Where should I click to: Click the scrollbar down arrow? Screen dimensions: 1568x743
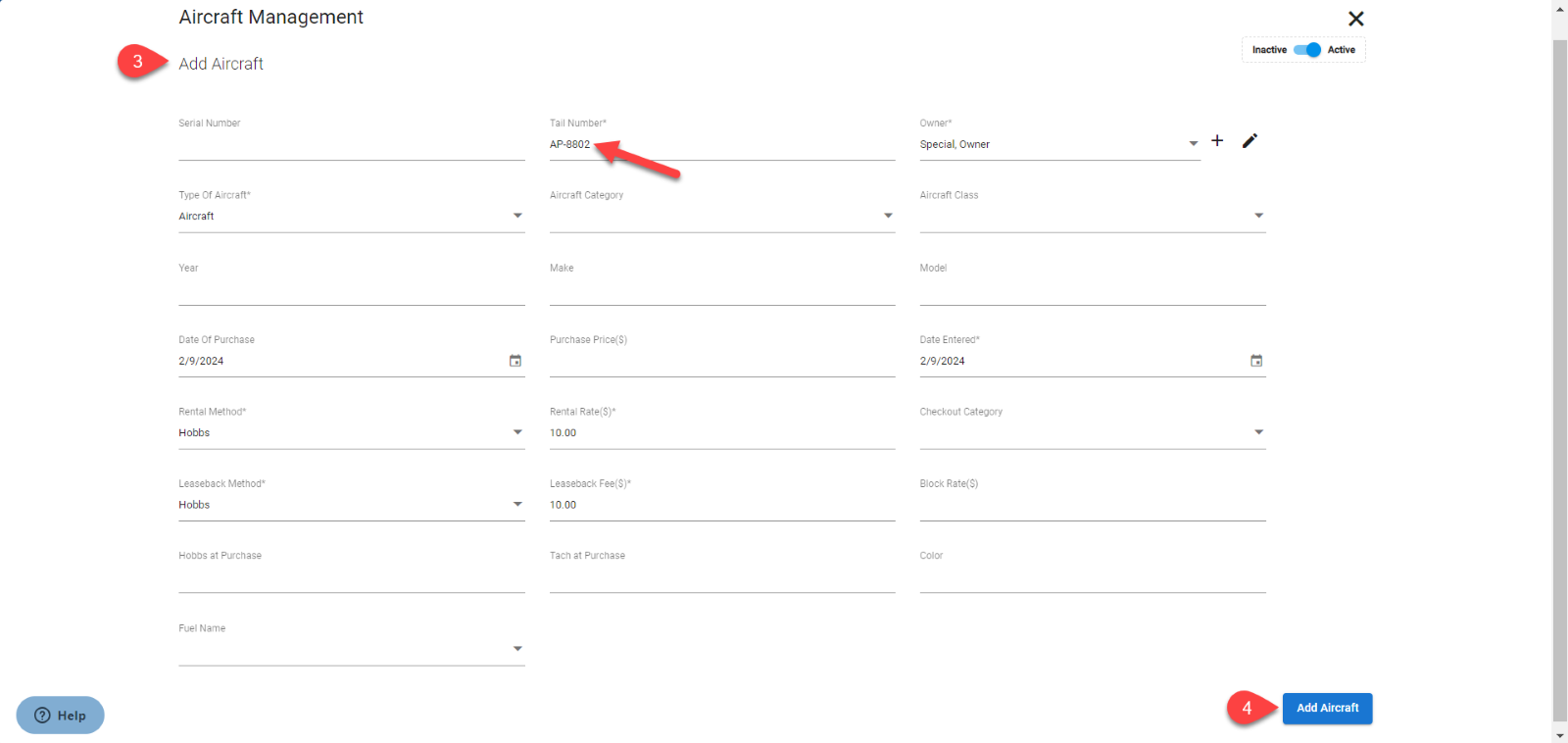point(1559,735)
